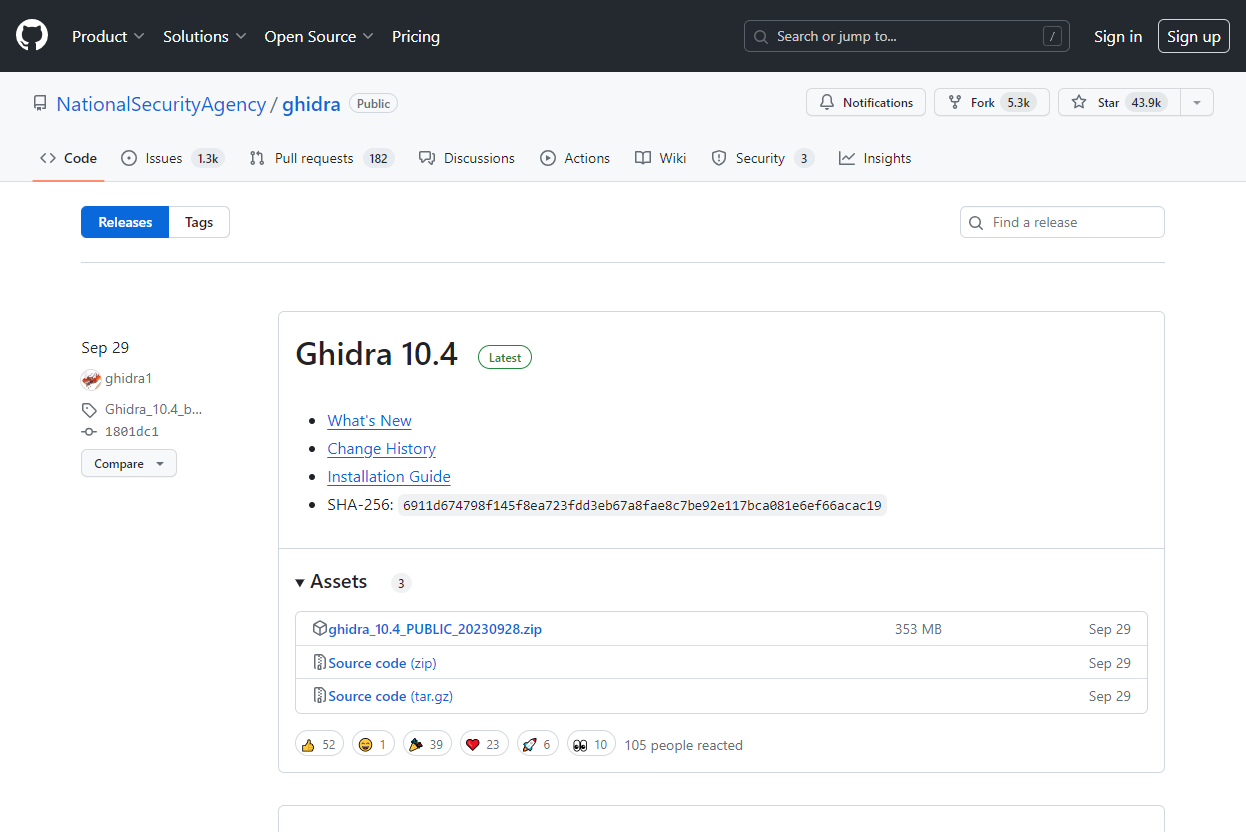The image size is (1246, 832).
Task: Open the Change History link
Action: point(381,449)
